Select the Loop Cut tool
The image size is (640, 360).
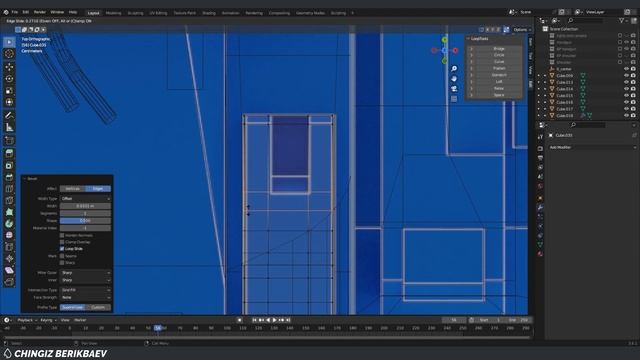click(x=9, y=189)
